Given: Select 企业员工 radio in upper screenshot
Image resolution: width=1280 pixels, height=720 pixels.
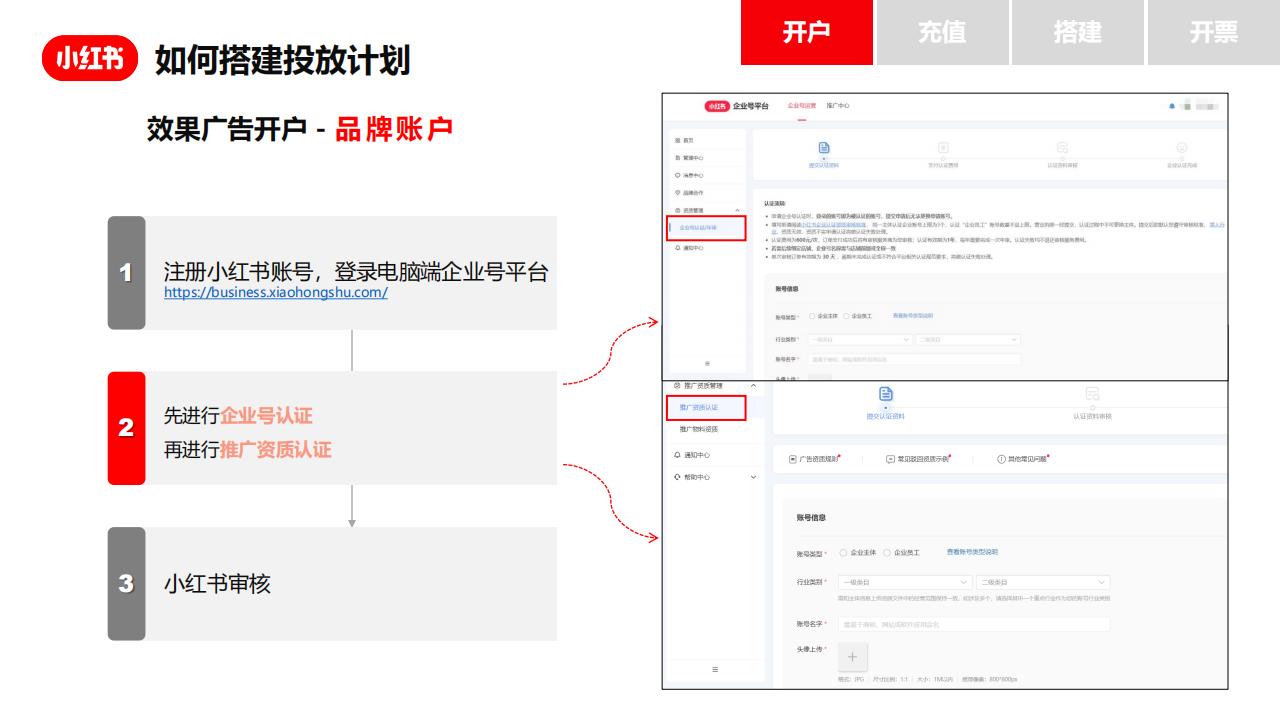Looking at the screenshot, I should 845,316.
